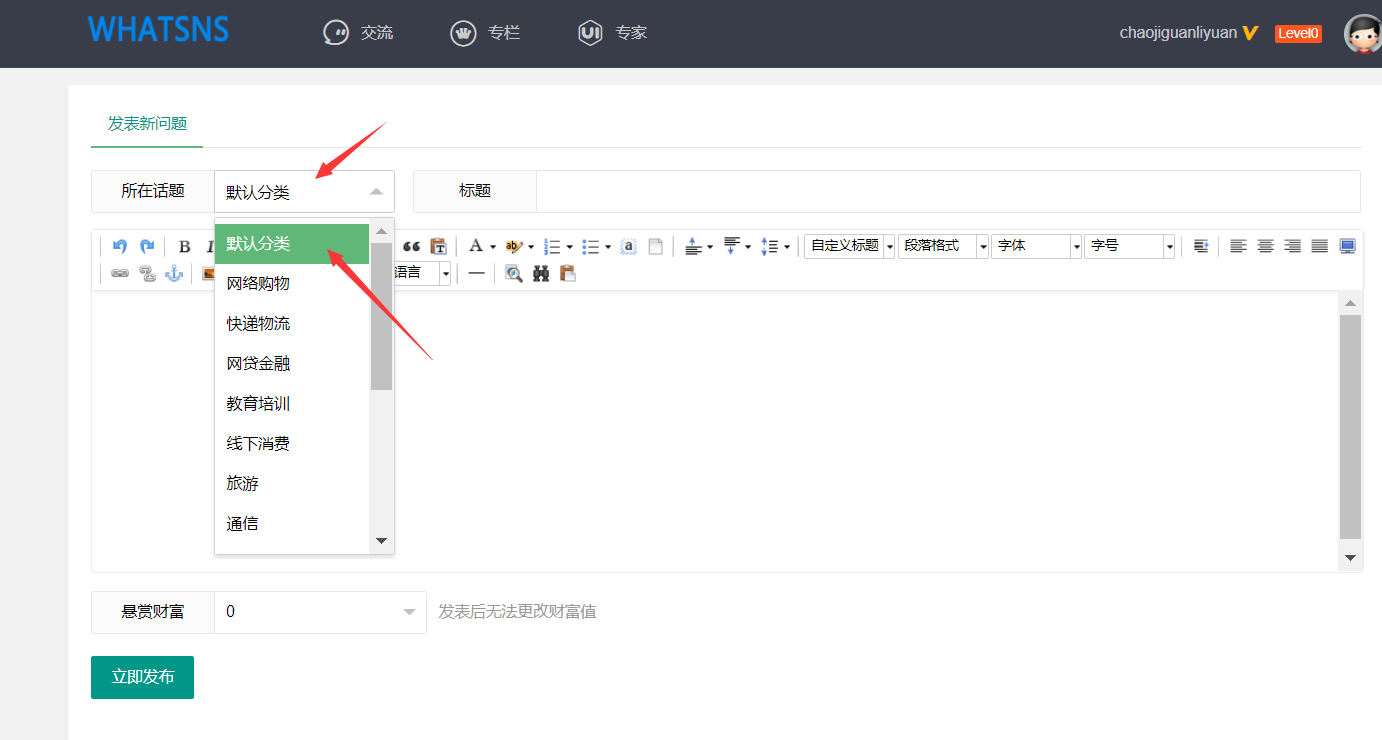Screen dimensions: 1382x740
Task: Select 网贷金融 from the topic list
Action: (258, 364)
